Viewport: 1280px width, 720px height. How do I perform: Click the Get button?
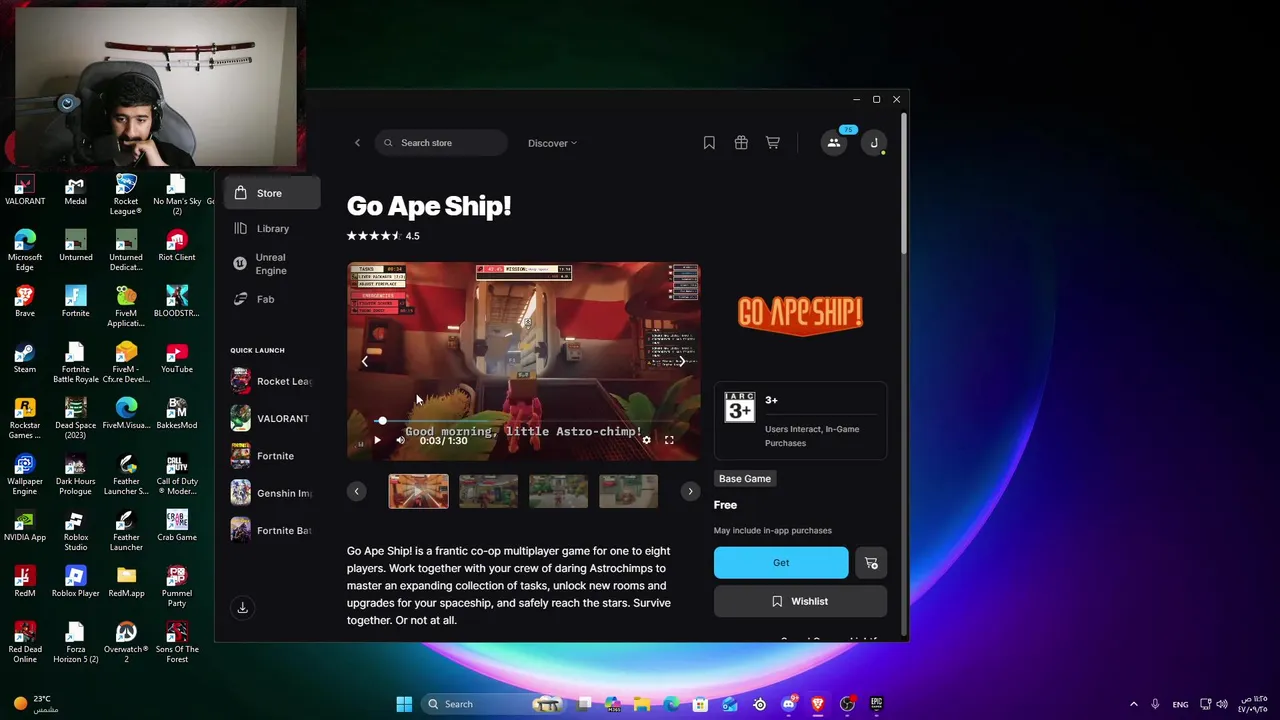[x=781, y=563]
